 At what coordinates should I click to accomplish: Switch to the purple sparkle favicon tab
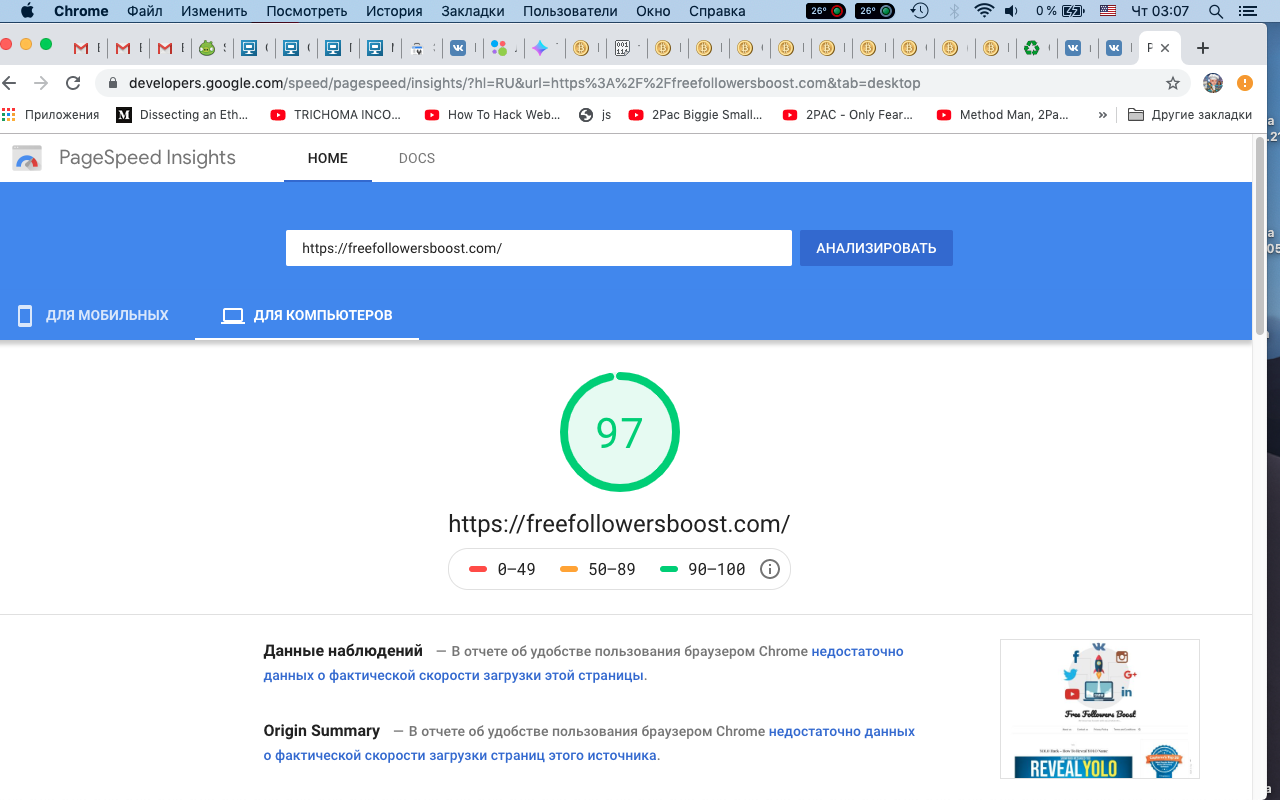point(540,48)
